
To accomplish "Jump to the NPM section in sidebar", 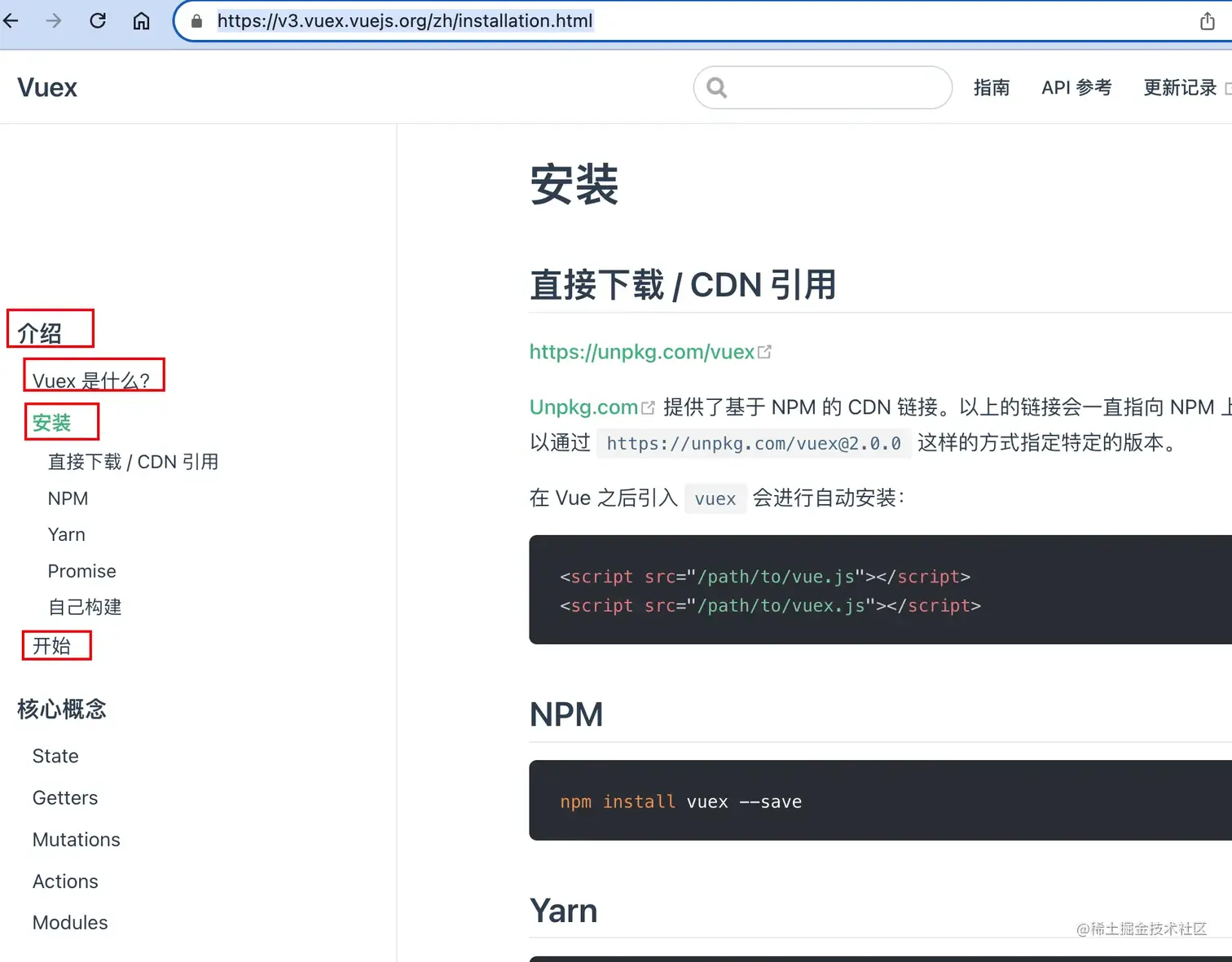I will click(x=68, y=498).
